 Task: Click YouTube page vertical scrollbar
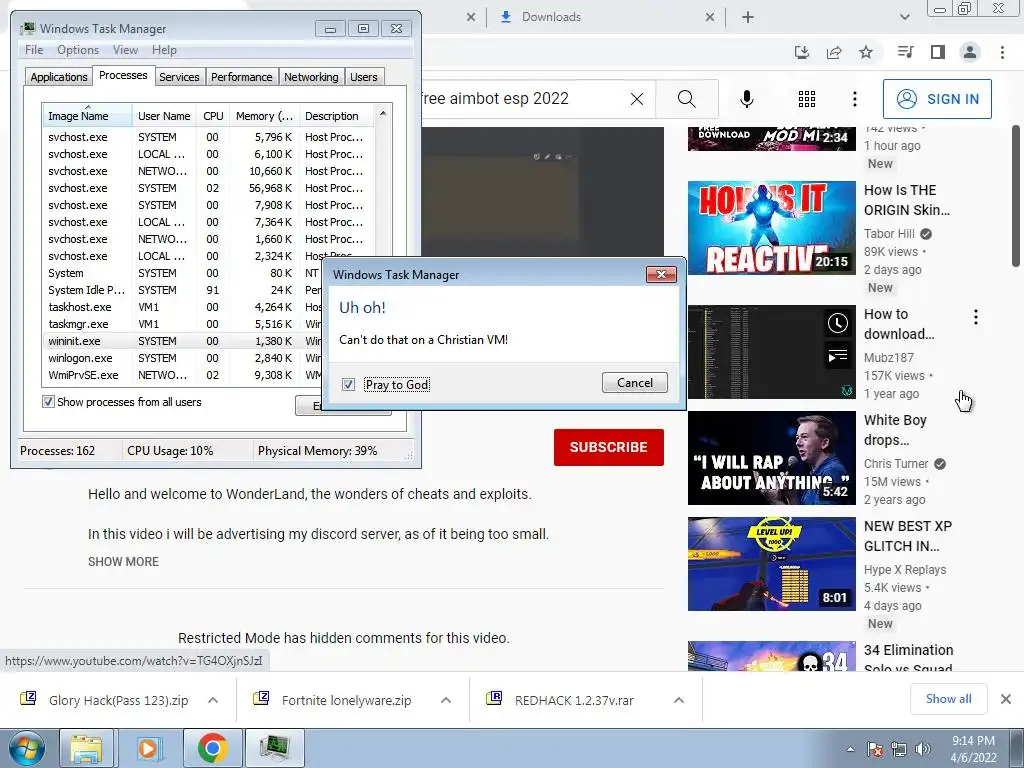[1016, 196]
